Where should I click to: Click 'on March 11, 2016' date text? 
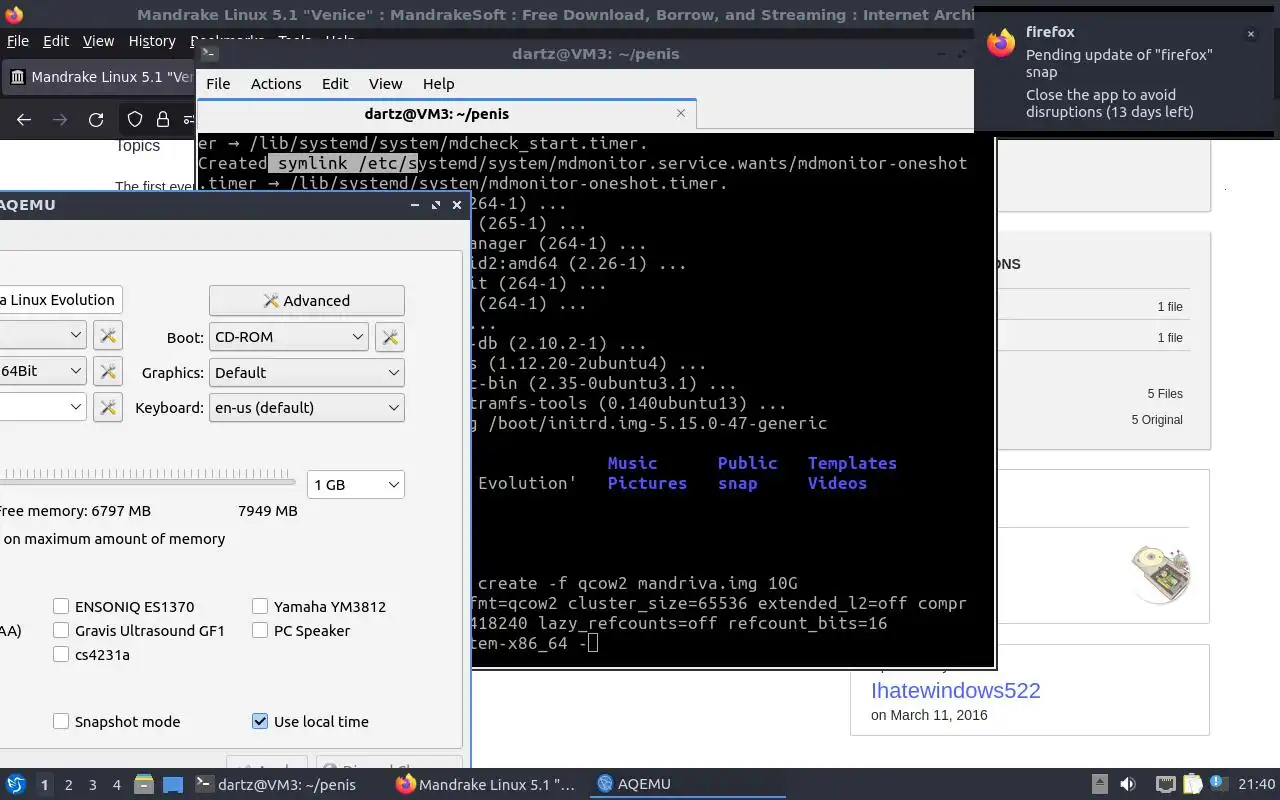click(929, 715)
